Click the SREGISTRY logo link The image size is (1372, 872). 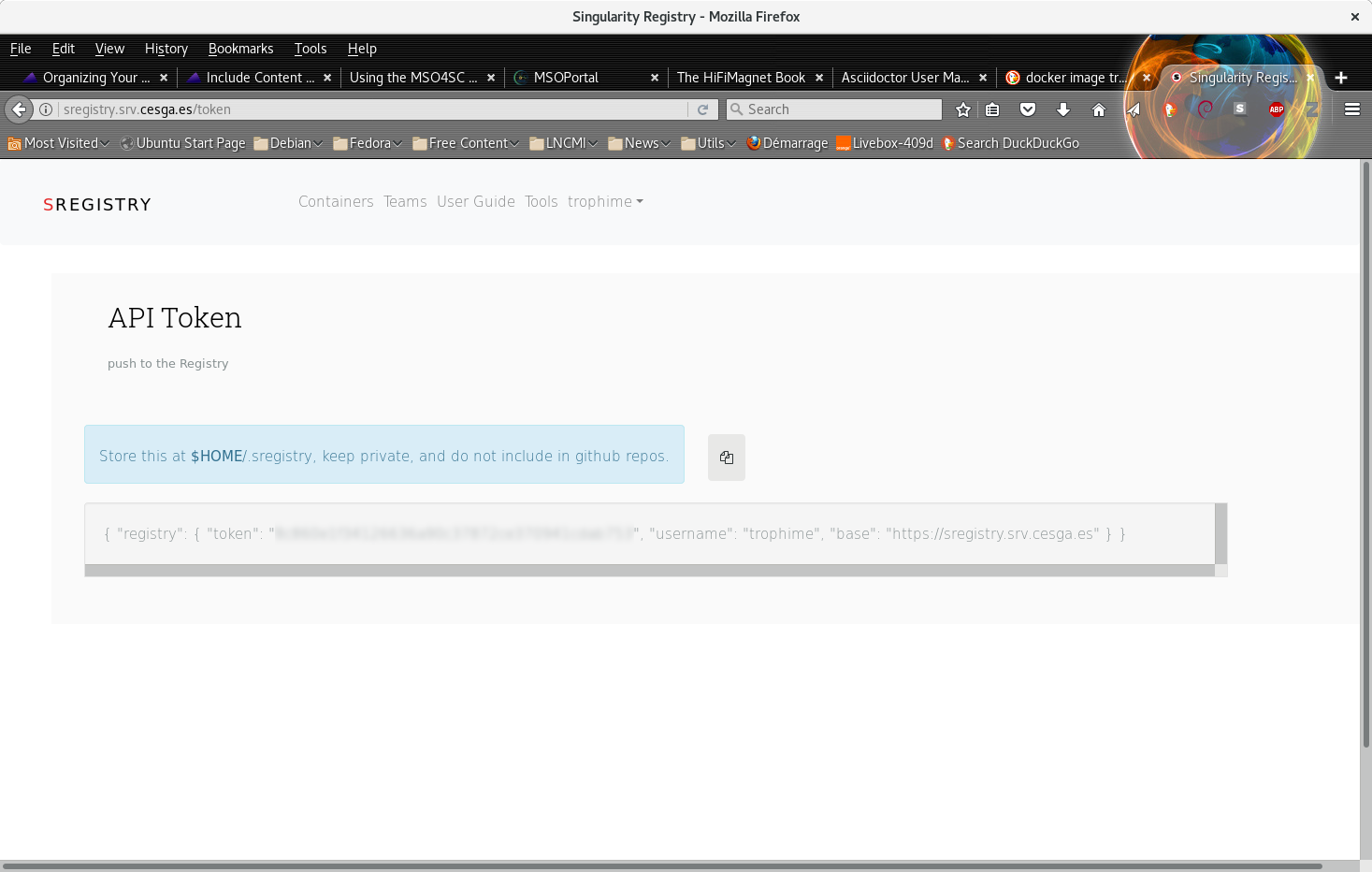tap(97, 205)
